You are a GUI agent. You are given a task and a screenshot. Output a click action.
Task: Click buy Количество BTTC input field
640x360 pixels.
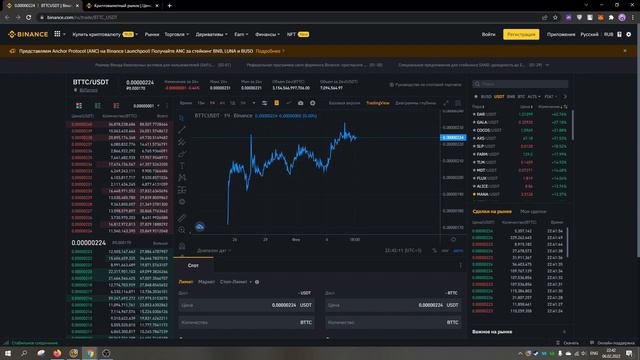coord(246,322)
